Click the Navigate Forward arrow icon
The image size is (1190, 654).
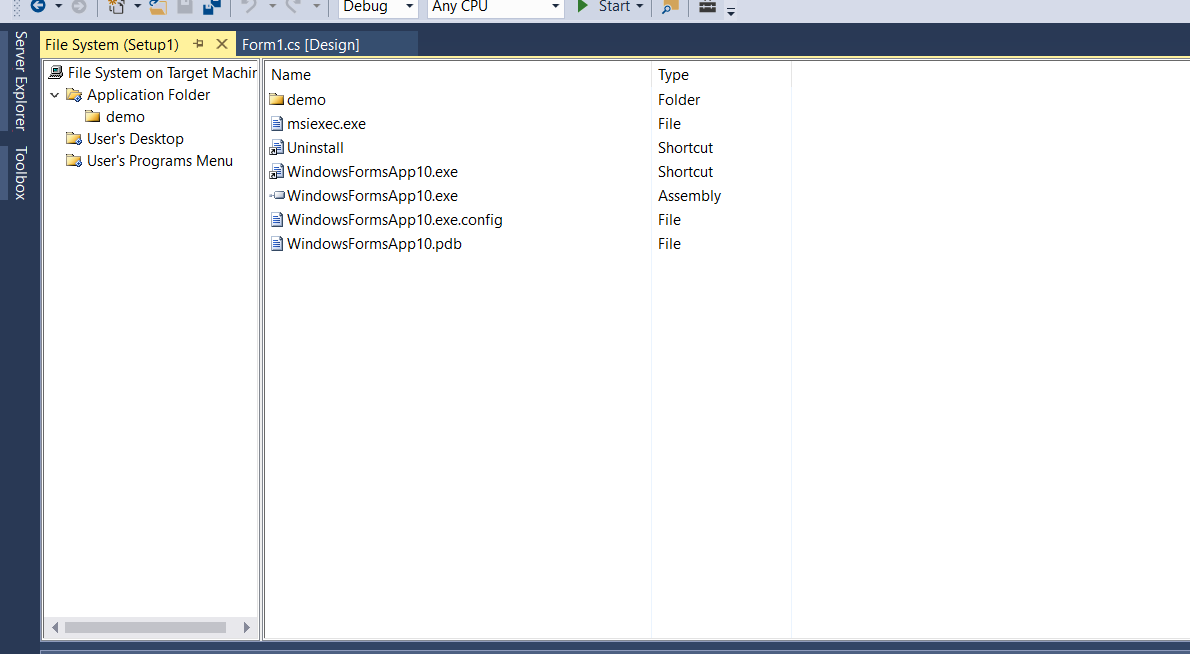[79, 6]
